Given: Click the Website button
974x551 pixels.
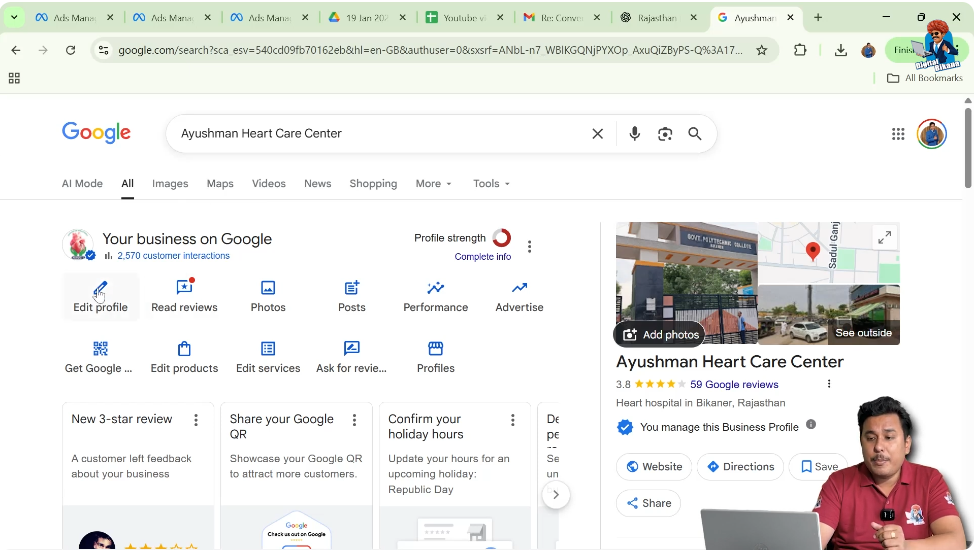Looking at the screenshot, I should [x=654, y=467].
